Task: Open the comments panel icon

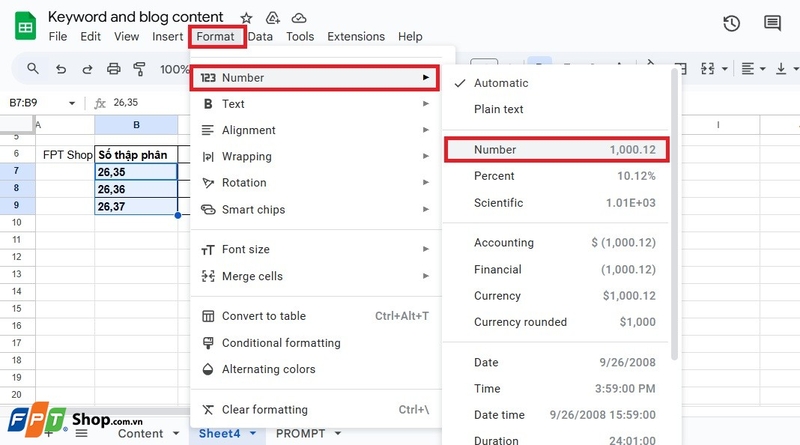Action: [x=772, y=23]
